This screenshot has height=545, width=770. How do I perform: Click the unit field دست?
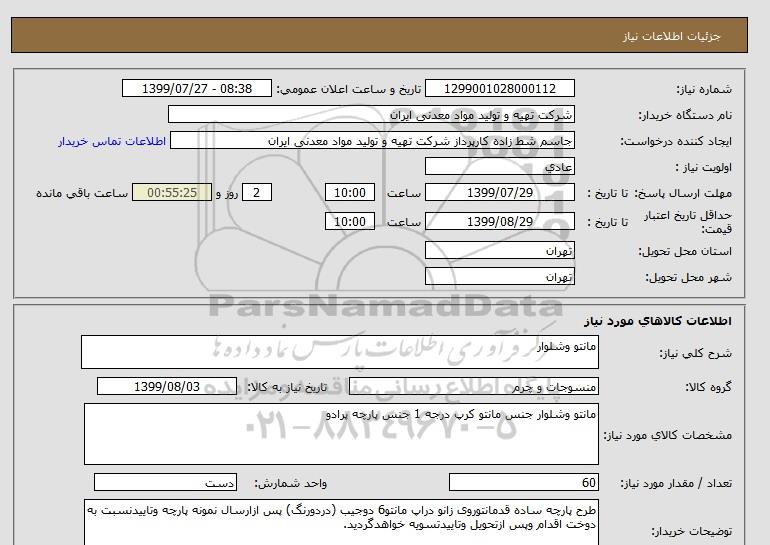click(165, 482)
